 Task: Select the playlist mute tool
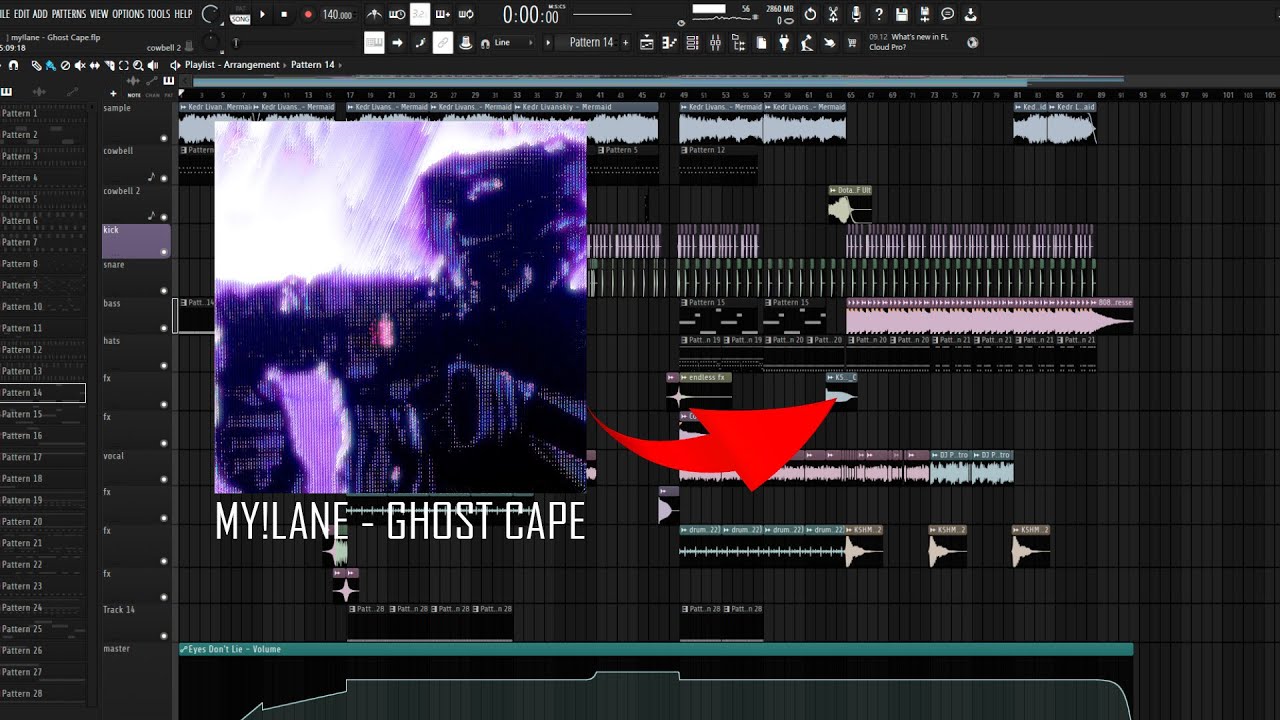80,65
